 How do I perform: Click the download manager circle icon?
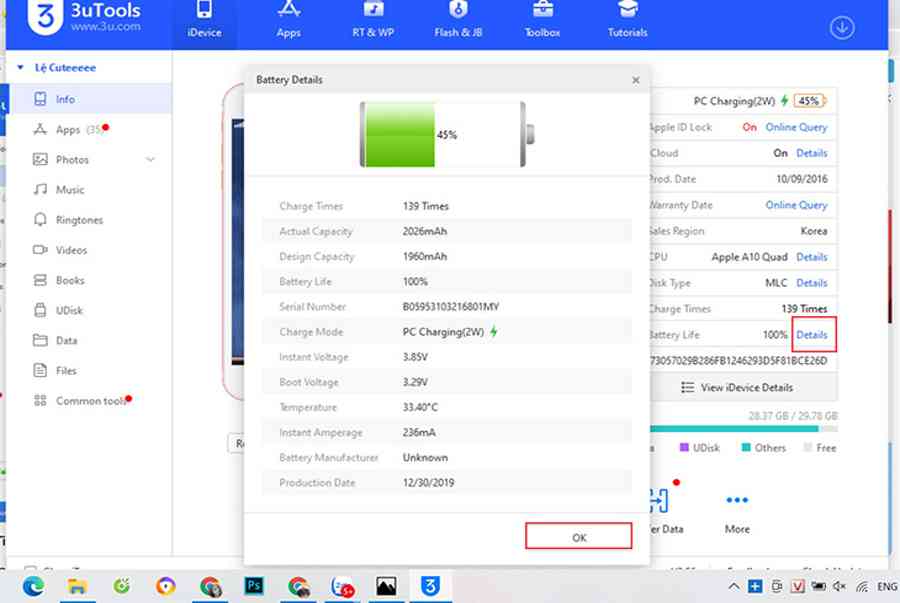(x=842, y=28)
